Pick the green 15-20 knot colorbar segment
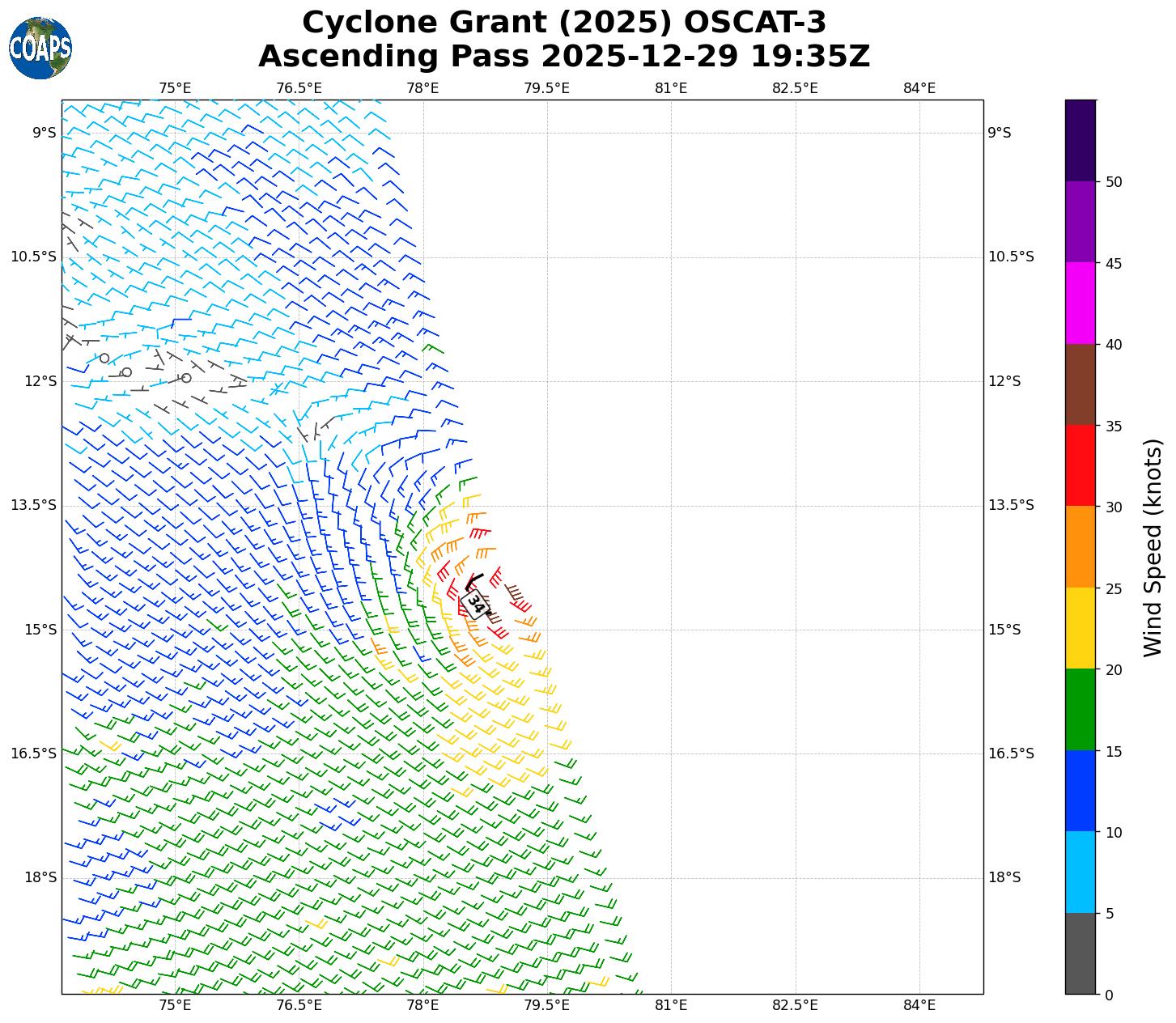 [1080, 709]
